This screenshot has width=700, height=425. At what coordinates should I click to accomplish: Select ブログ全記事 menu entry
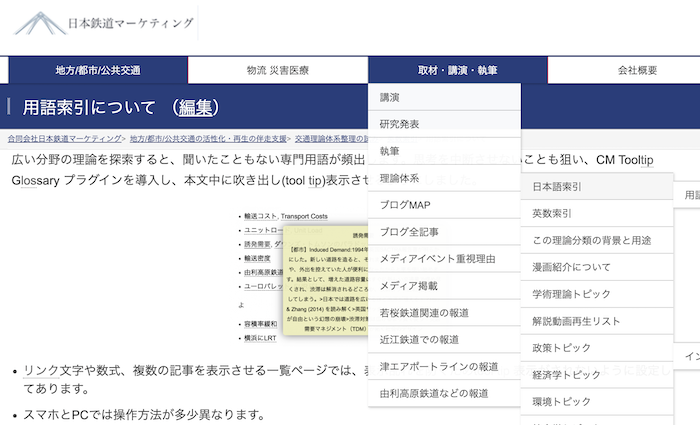pyautogui.click(x=444, y=232)
